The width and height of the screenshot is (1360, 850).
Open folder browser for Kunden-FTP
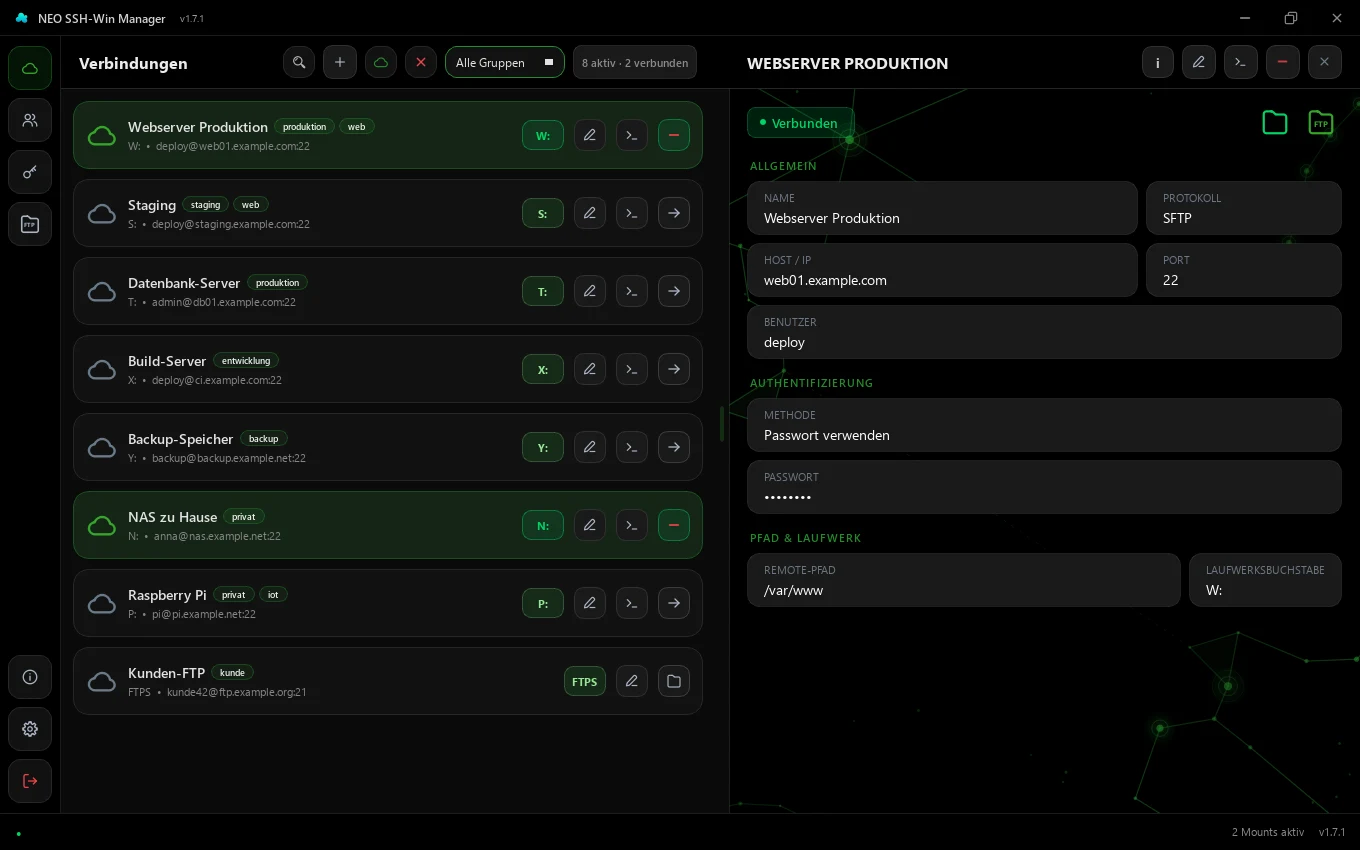(x=674, y=681)
